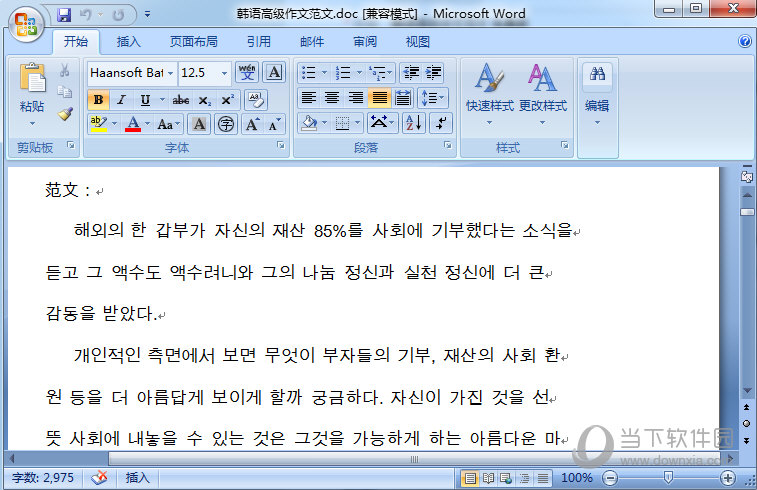Align text right
The height and width of the screenshot is (490, 757).
355,98
